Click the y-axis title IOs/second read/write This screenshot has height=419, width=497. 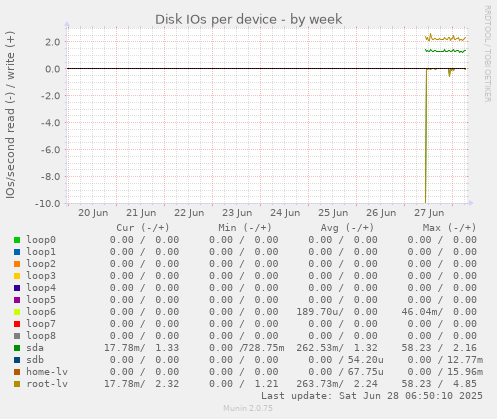point(10,115)
